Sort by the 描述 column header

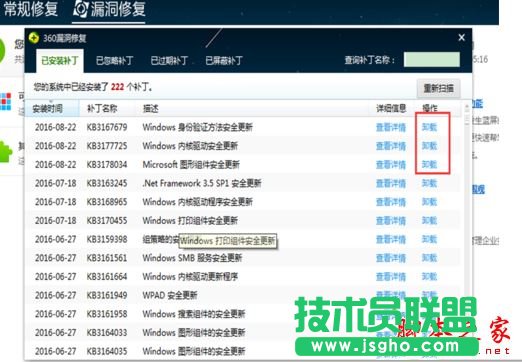[x=150, y=108]
